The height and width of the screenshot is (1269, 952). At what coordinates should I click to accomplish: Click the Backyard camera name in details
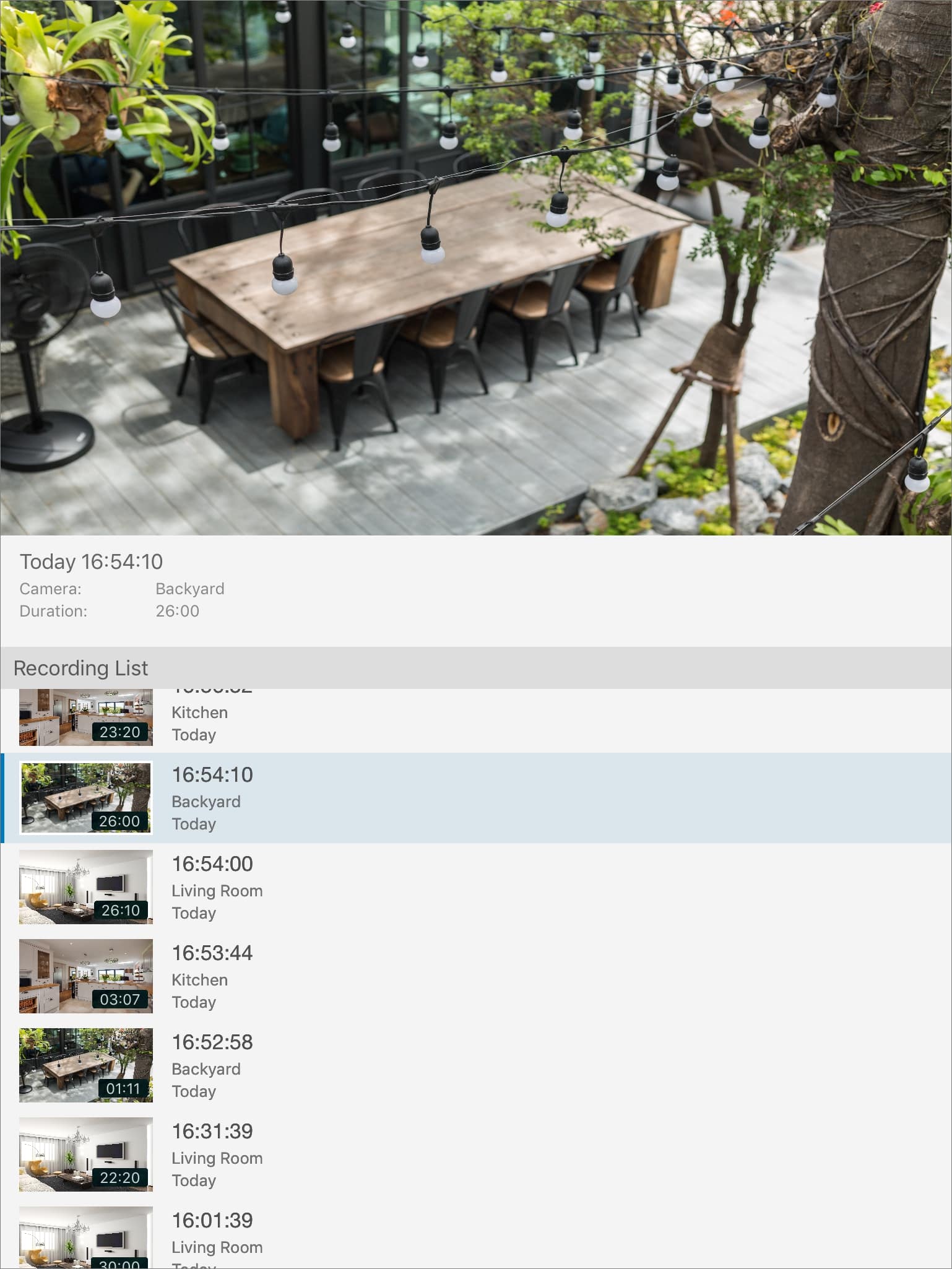tap(190, 589)
